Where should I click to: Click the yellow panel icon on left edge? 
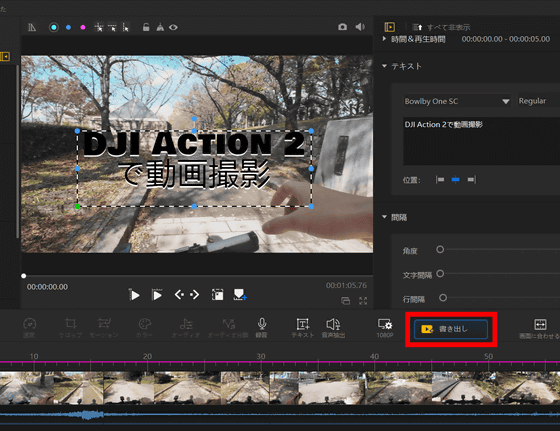[5, 56]
